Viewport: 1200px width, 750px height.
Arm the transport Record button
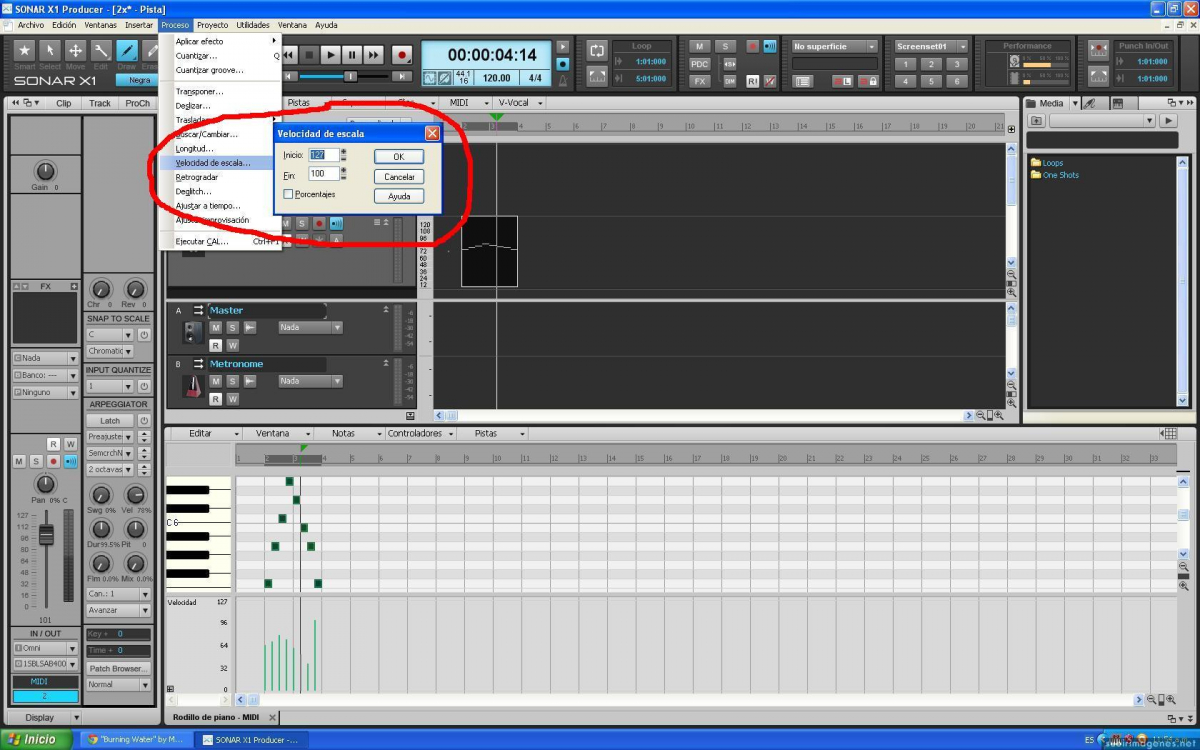402,55
